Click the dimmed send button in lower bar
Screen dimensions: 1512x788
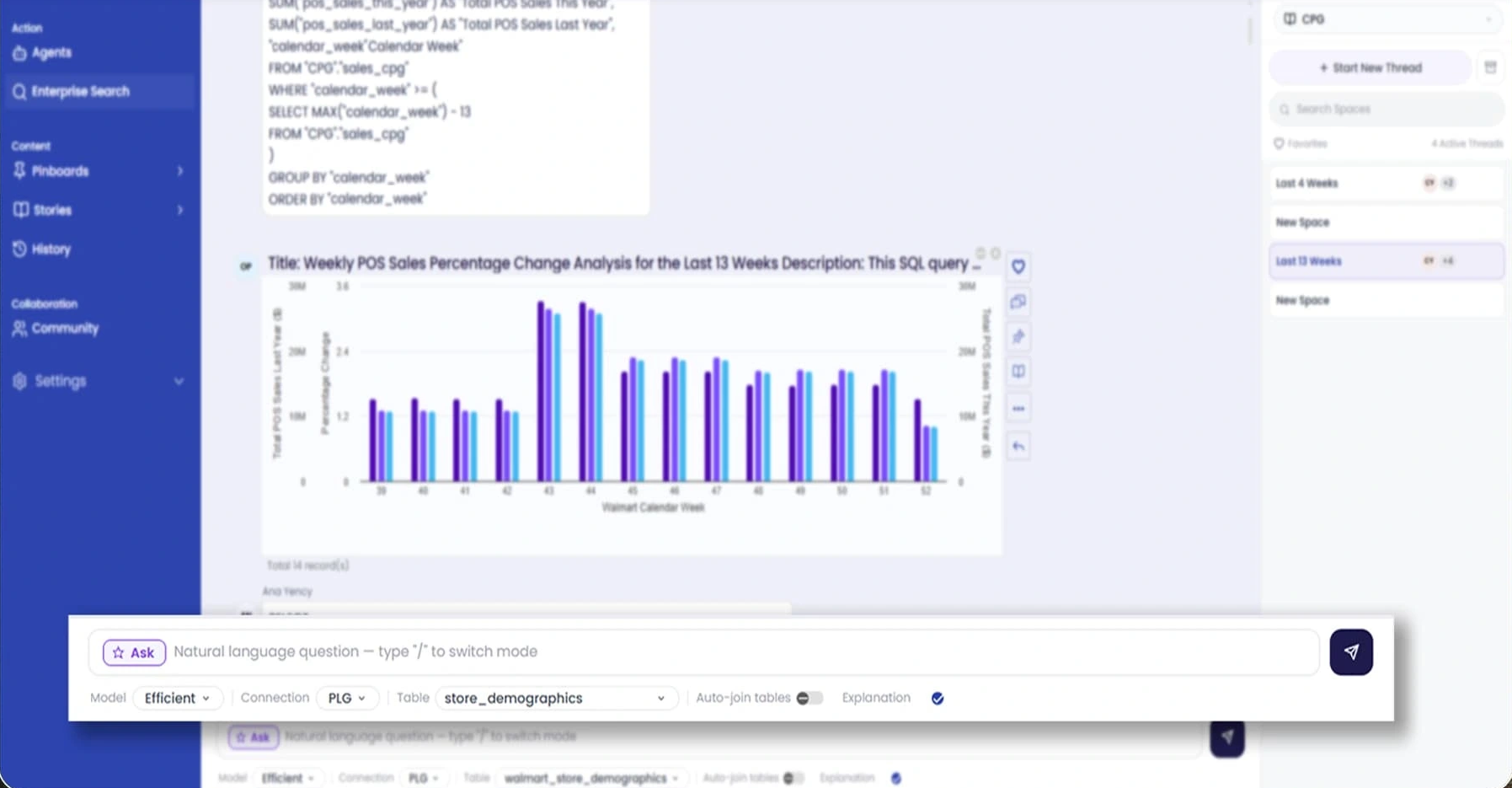coord(1227,737)
